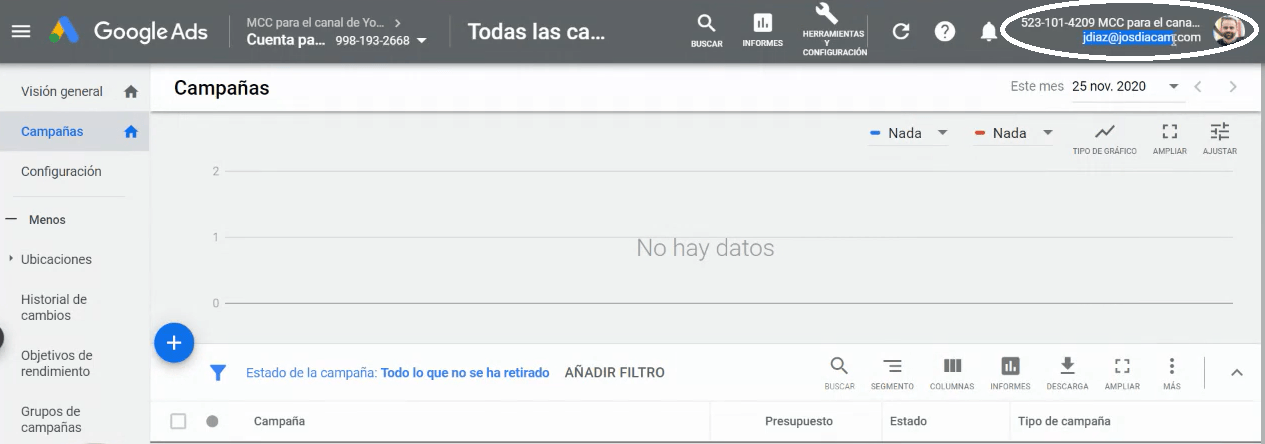Open second metric Nada dropdown (red)
Image resolution: width=1265 pixels, height=444 pixels.
coord(1013,133)
